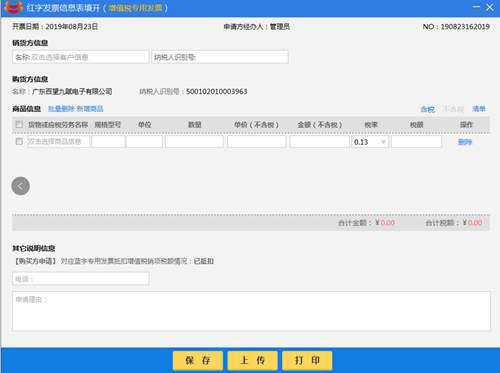Image resolution: width=500 pixels, height=373 pixels.
Task: Click the 金额(不含税) cell in first row
Action: [x=320, y=142]
